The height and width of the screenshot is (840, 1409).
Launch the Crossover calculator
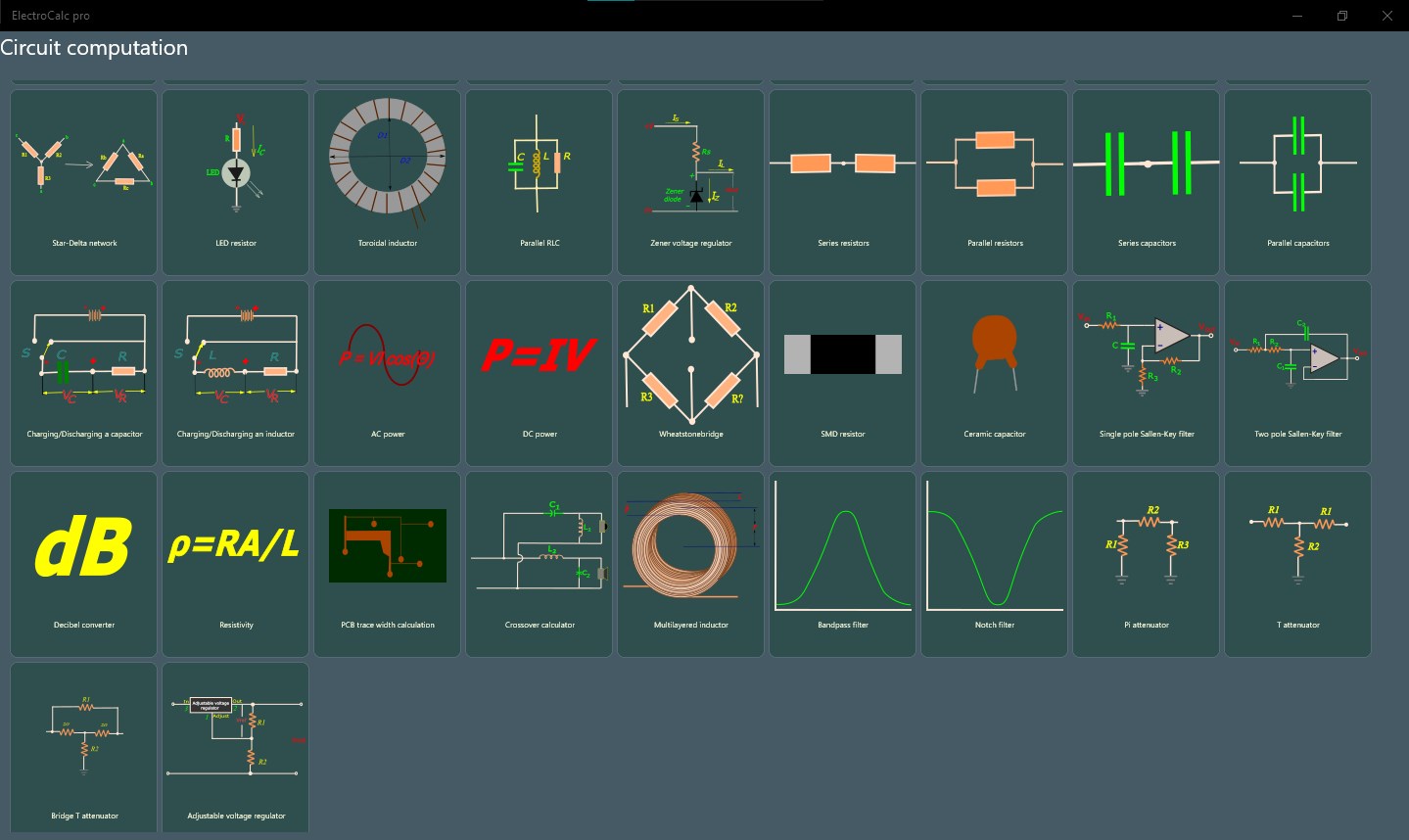point(539,563)
